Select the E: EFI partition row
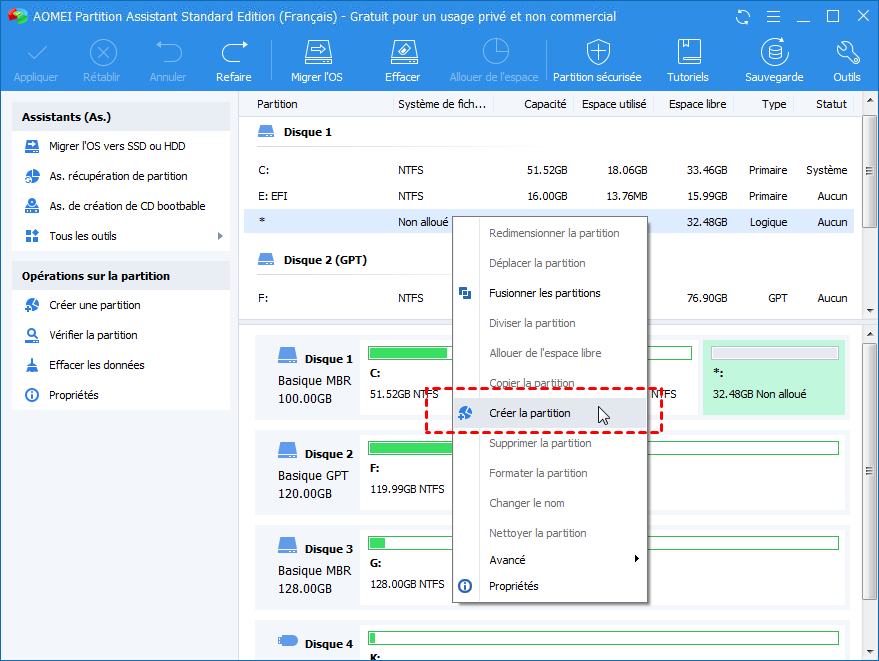Image resolution: width=879 pixels, height=661 pixels. tap(549, 196)
